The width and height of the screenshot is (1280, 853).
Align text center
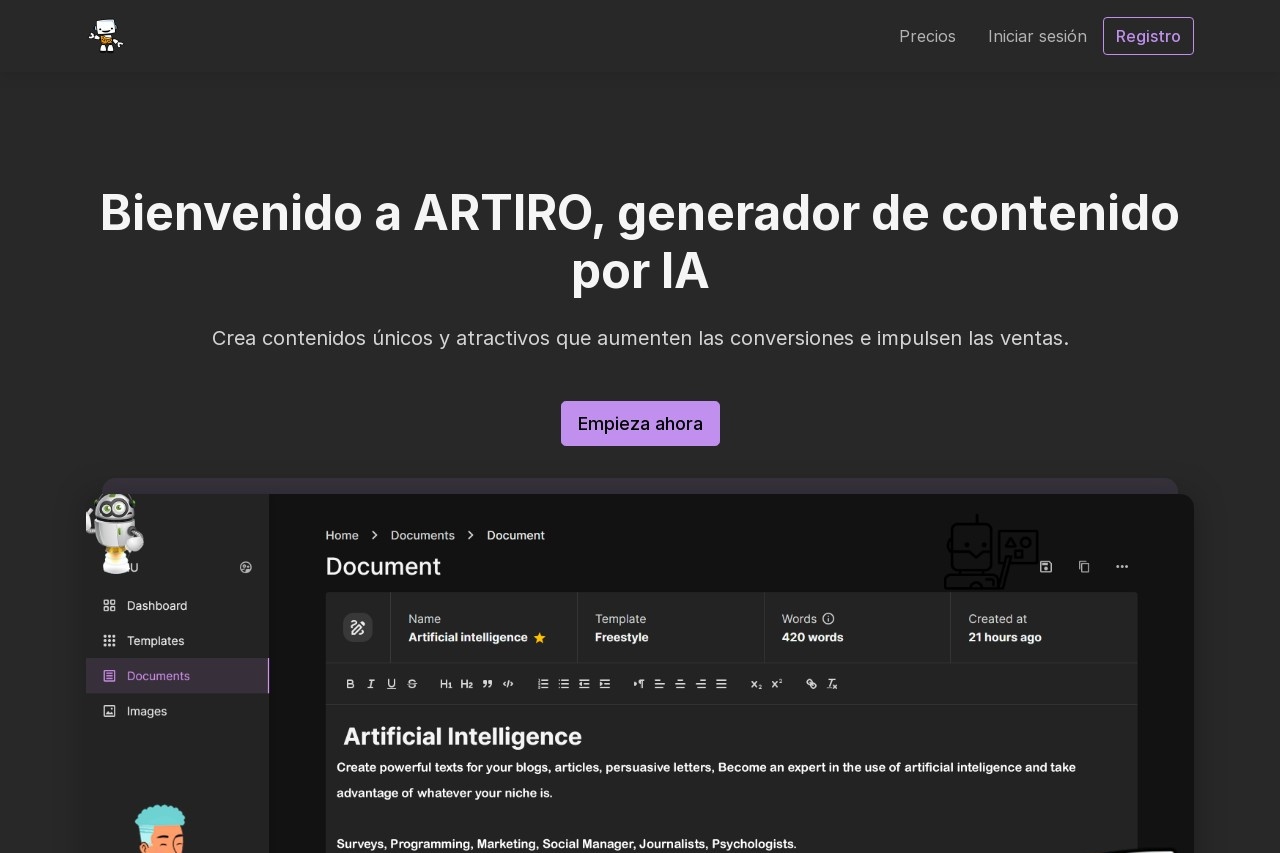(680, 684)
